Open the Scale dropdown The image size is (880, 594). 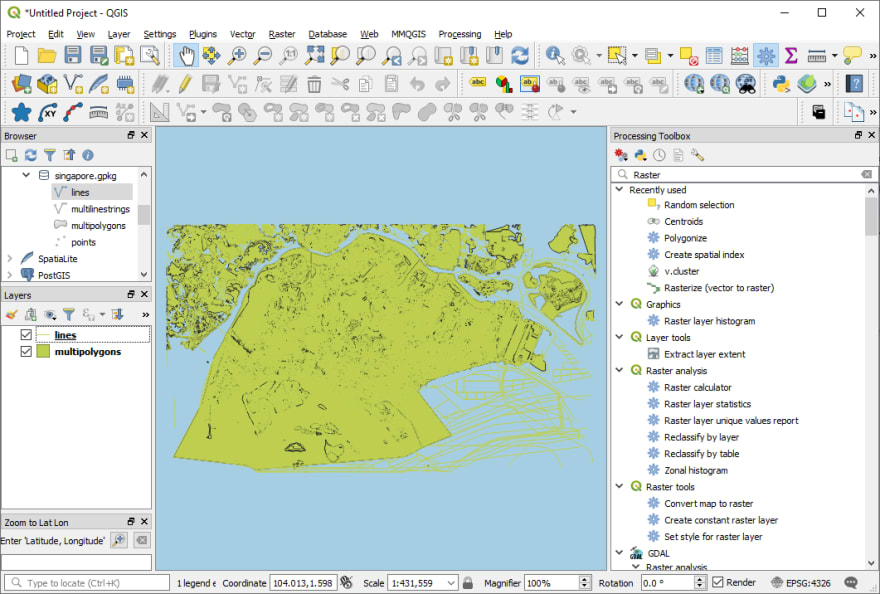click(451, 583)
